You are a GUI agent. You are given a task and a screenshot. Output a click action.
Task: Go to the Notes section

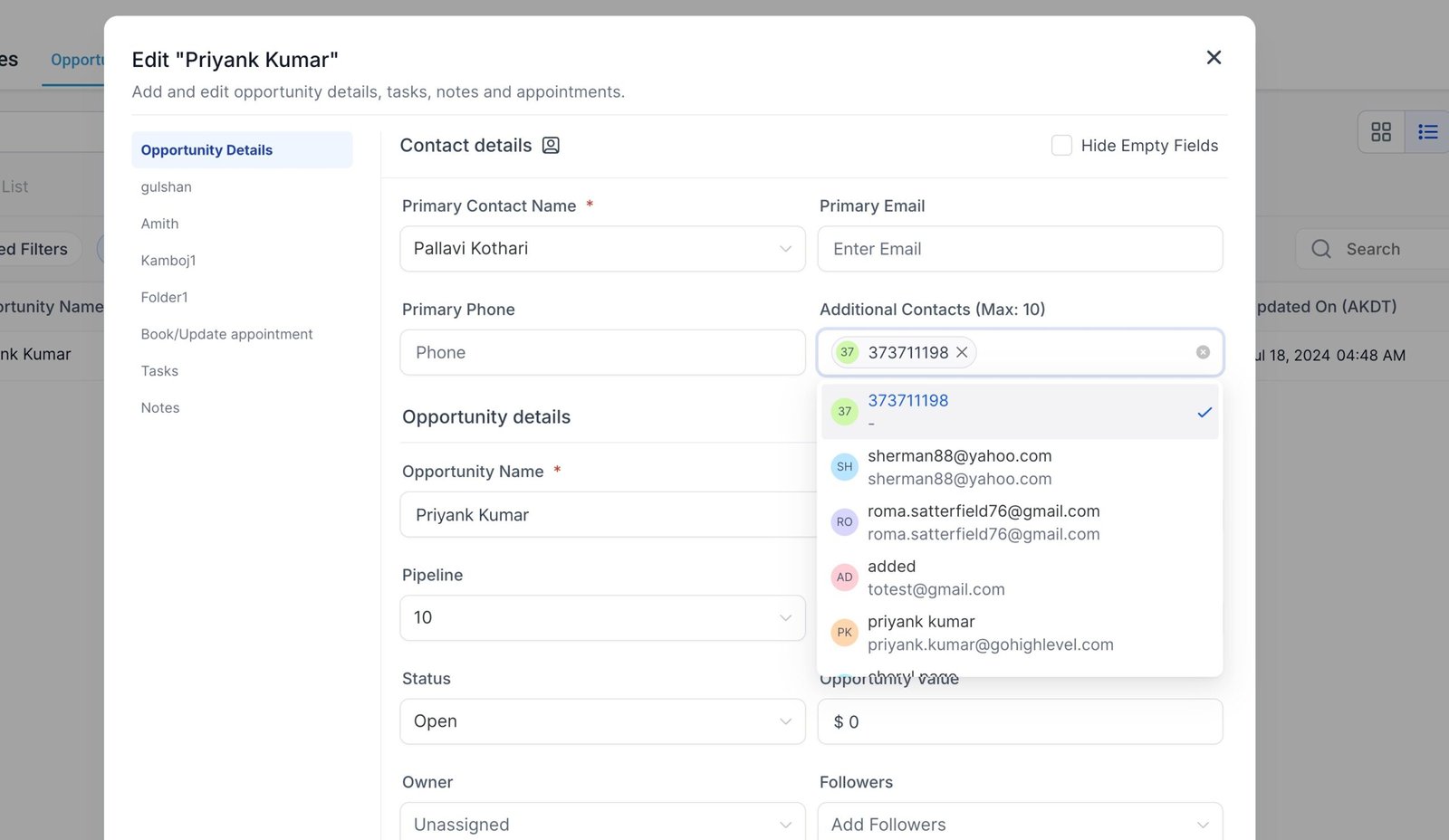click(160, 408)
